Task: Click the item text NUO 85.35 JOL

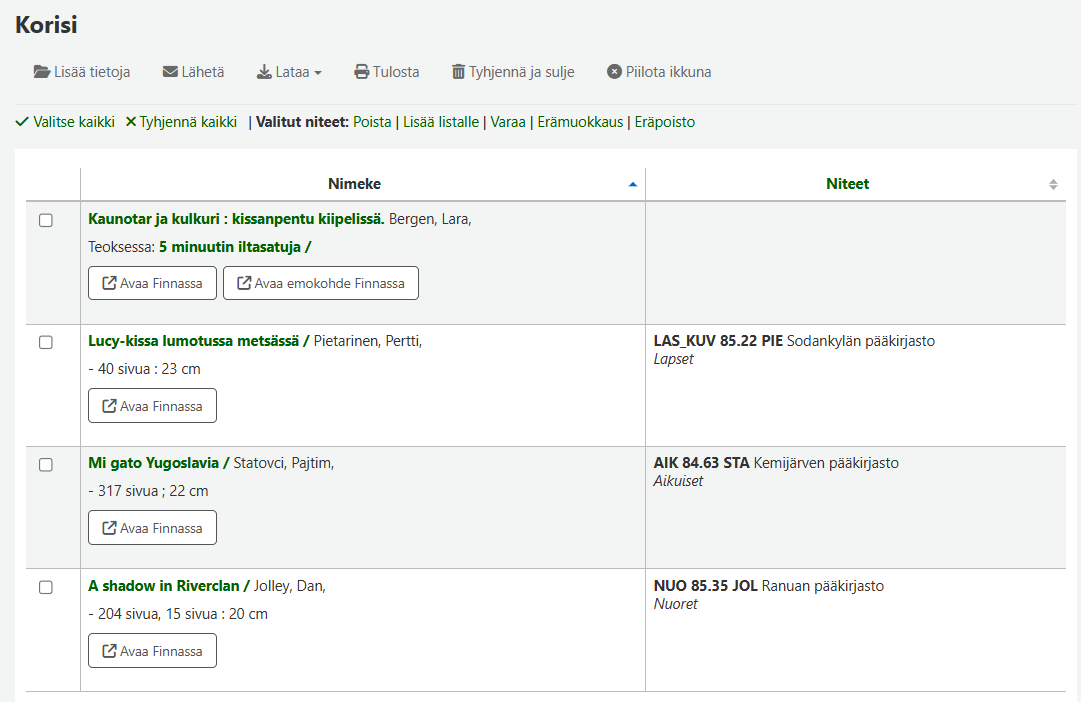Action: 705,585
